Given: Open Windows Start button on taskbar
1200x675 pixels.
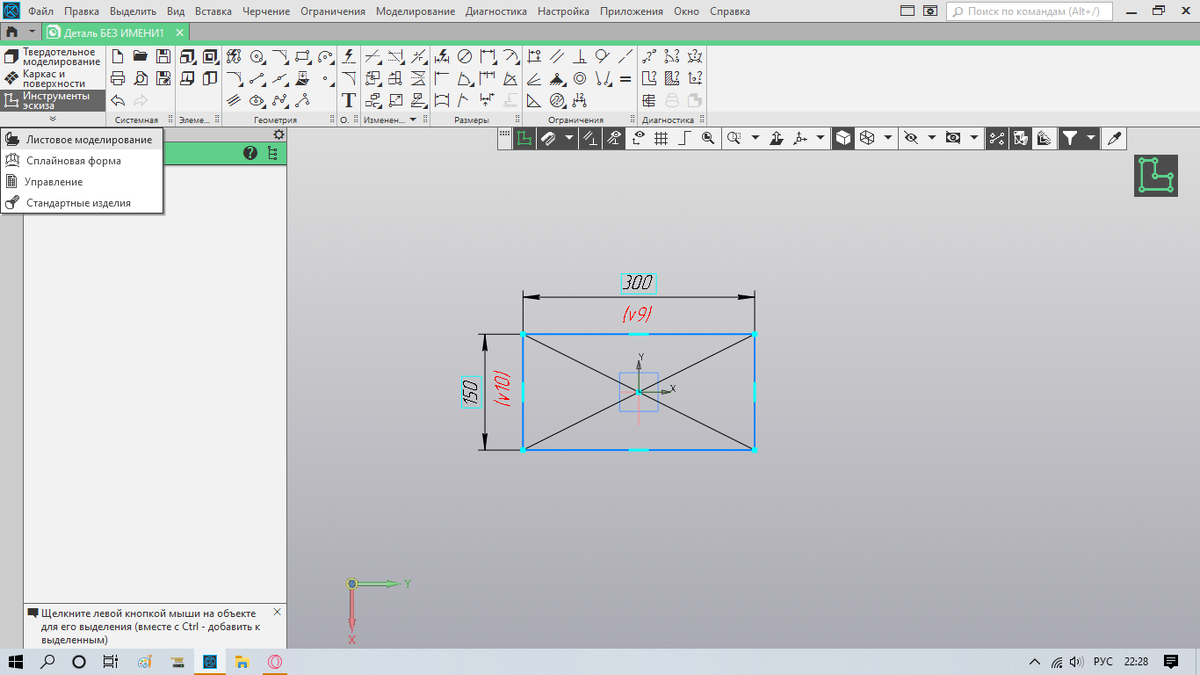Looking at the screenshot, I should [16, 662].
